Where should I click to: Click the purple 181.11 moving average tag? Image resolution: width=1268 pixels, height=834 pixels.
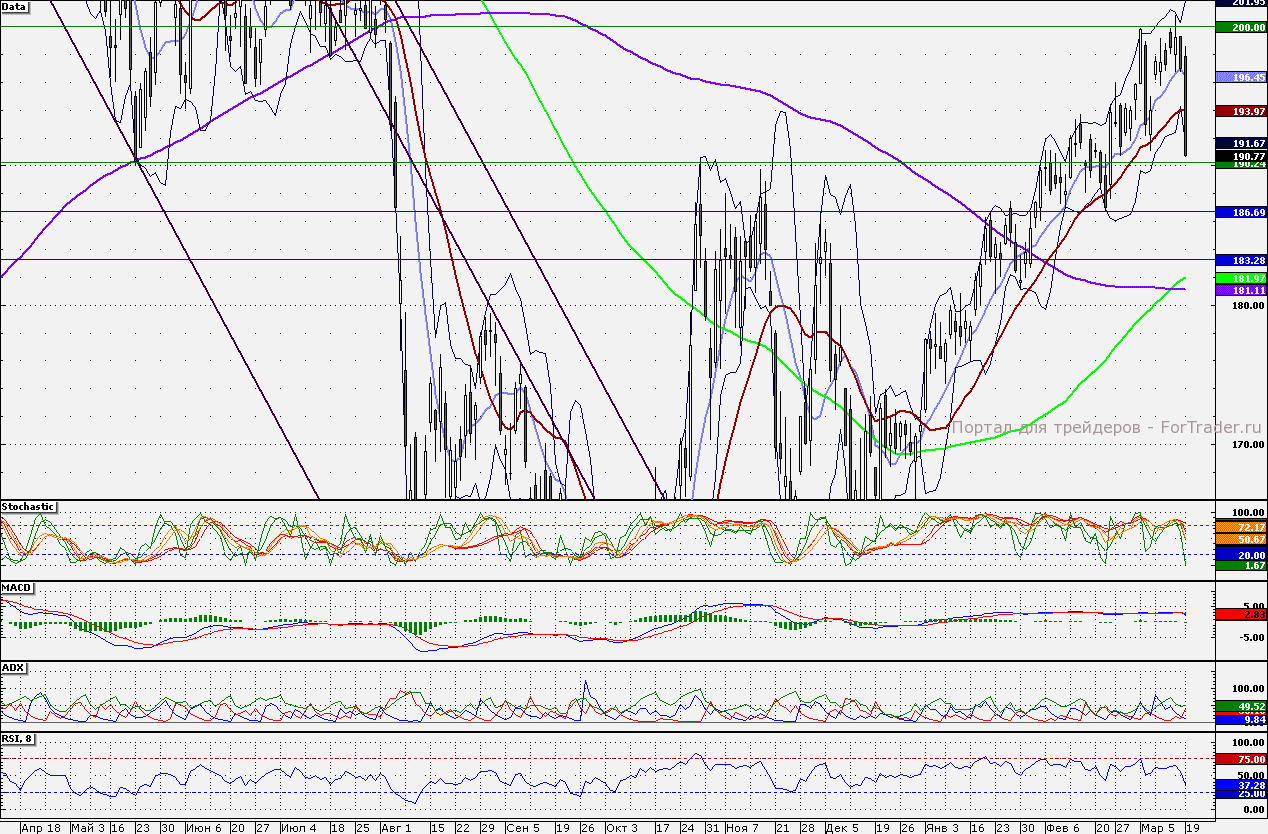point(1240,290)
